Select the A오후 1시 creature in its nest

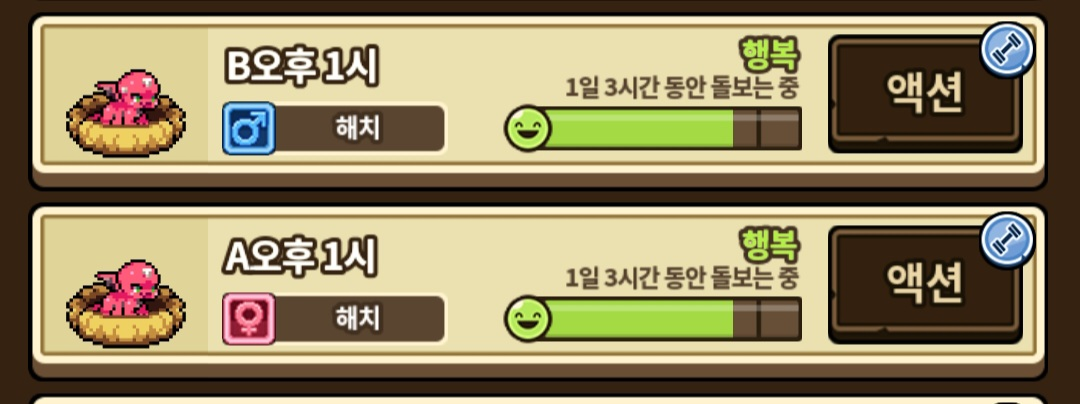point(126,303)
